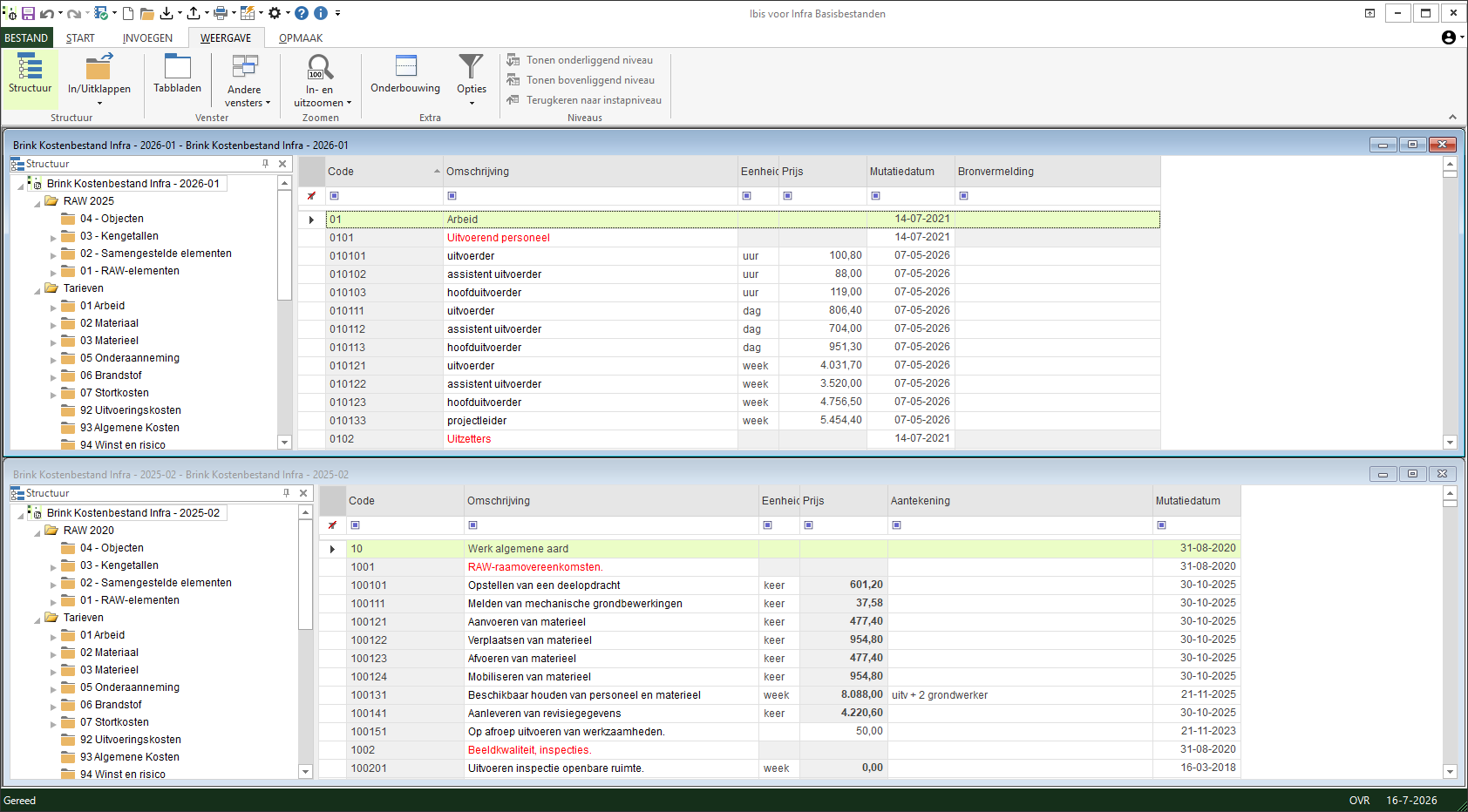Viewport: 1468px width, 812px height.
Task: Click the root database icon of Brink Kostenbestand Infra - 2025-02
Action: (x=35, y=513)
